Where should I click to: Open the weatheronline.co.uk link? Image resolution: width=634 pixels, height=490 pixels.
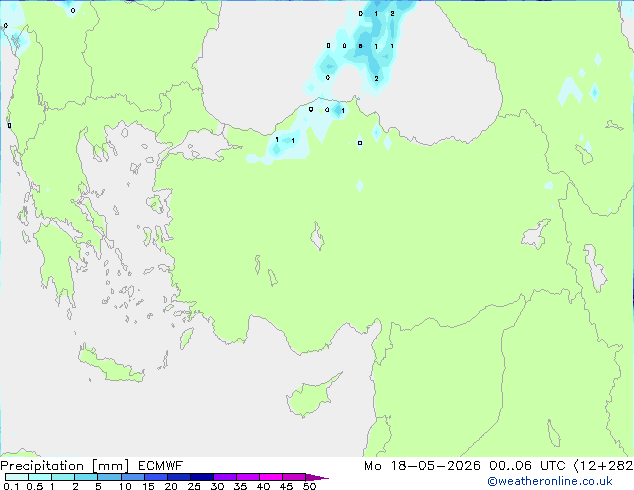[x=550, y=481]
